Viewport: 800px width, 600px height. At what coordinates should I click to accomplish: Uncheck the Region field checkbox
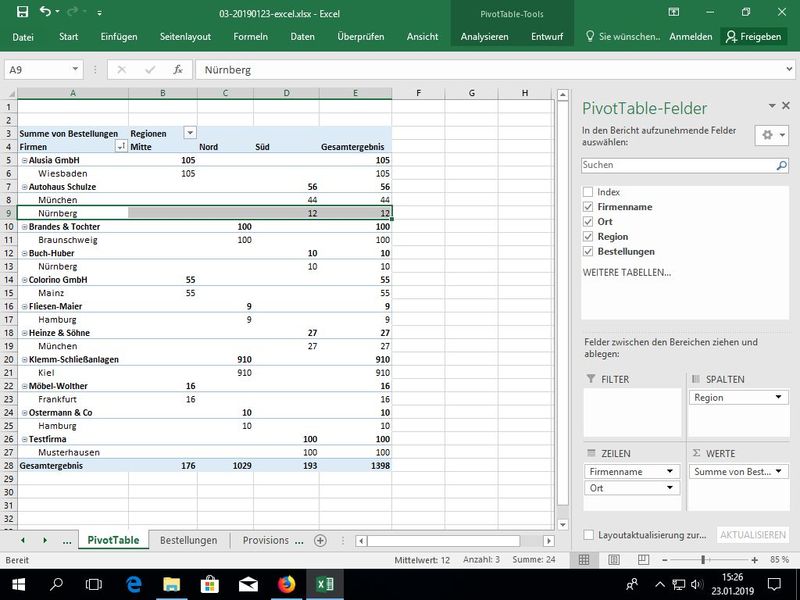click(588, 236)
